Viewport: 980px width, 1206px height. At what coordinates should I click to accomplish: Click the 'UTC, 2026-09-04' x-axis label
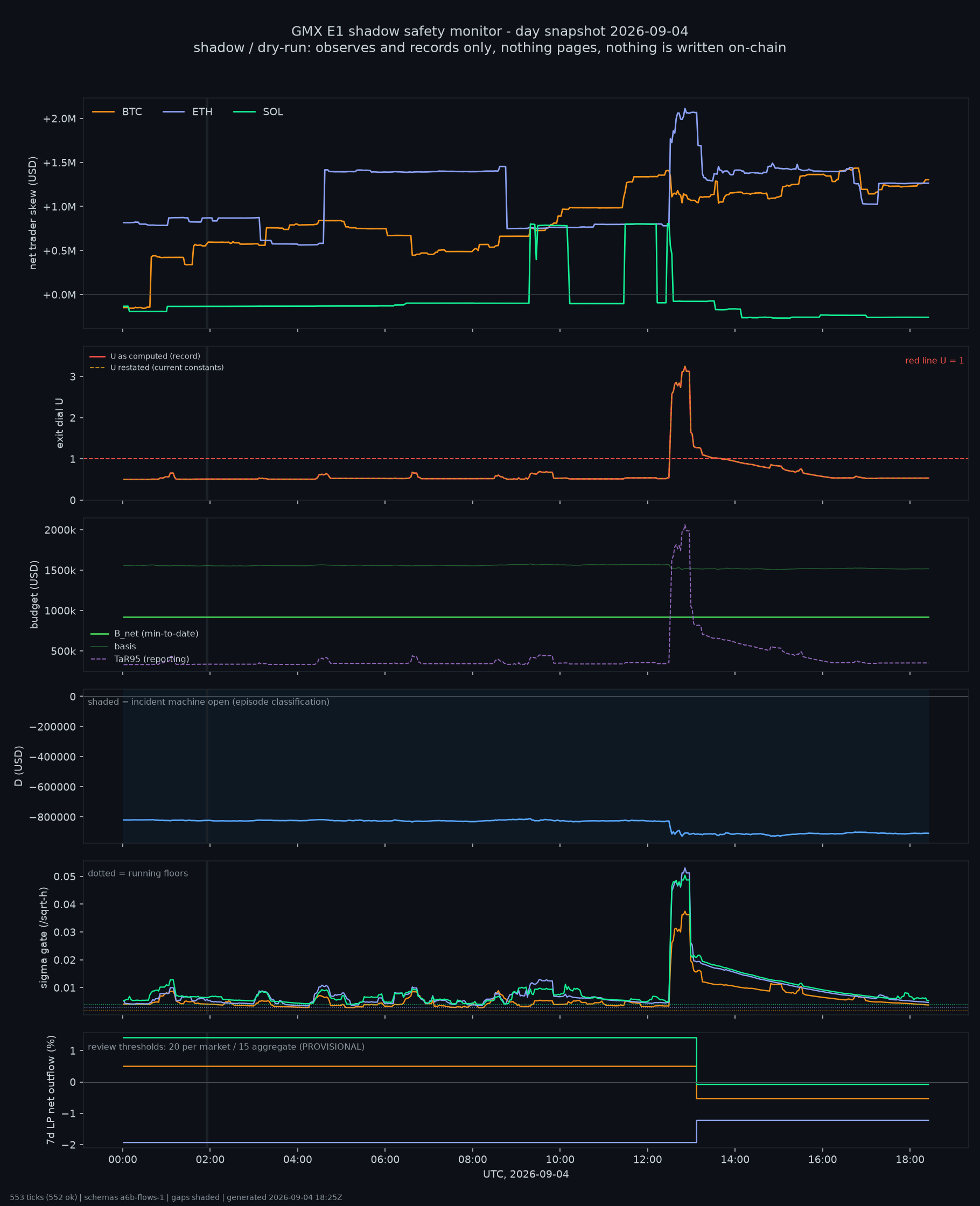[x=526, y=1174]
